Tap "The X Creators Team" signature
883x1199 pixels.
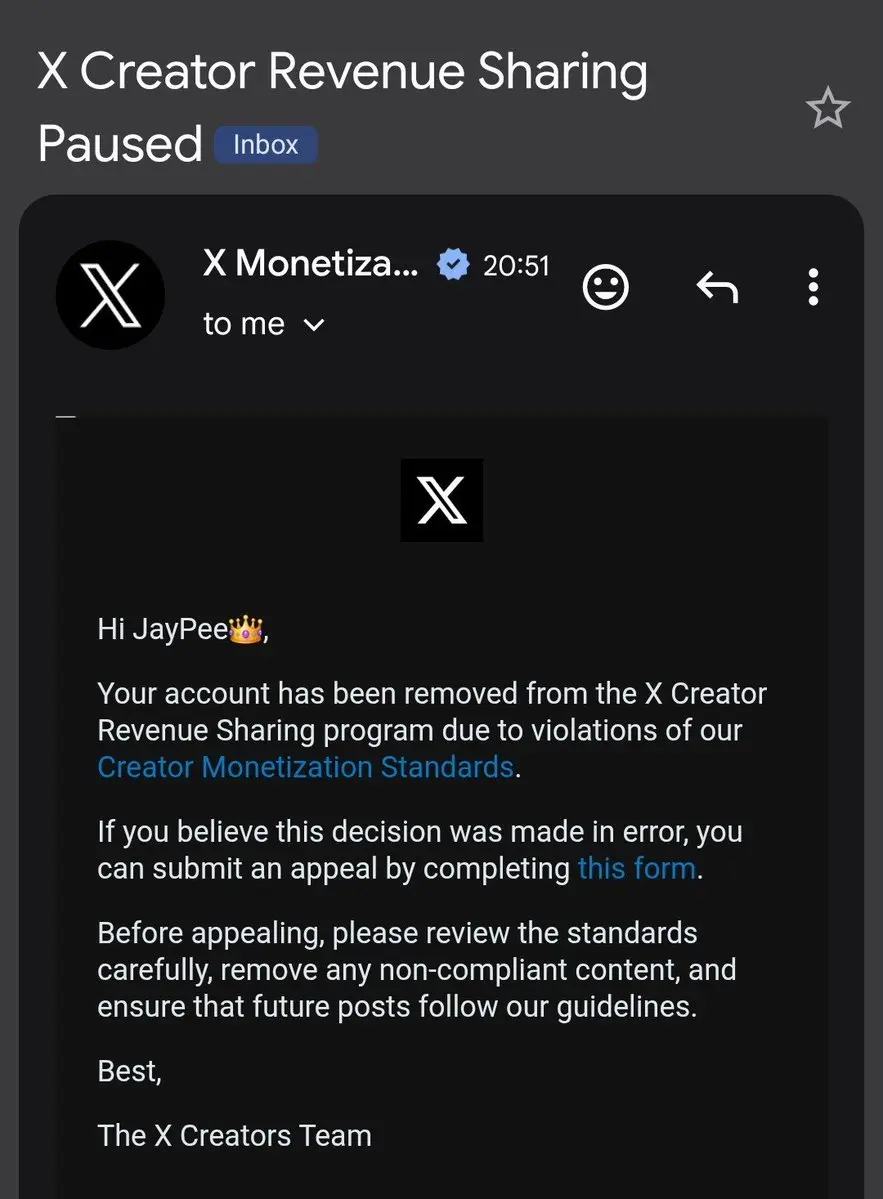[x=235, y=1136]
